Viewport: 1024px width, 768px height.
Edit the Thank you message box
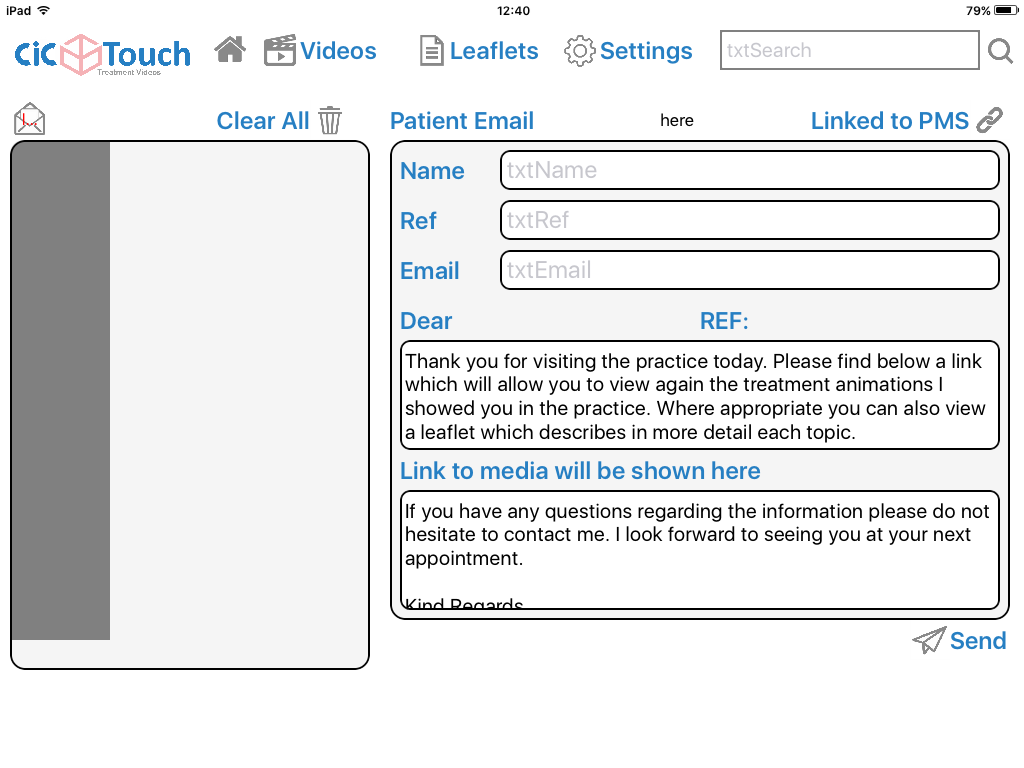tap(699, 395)
